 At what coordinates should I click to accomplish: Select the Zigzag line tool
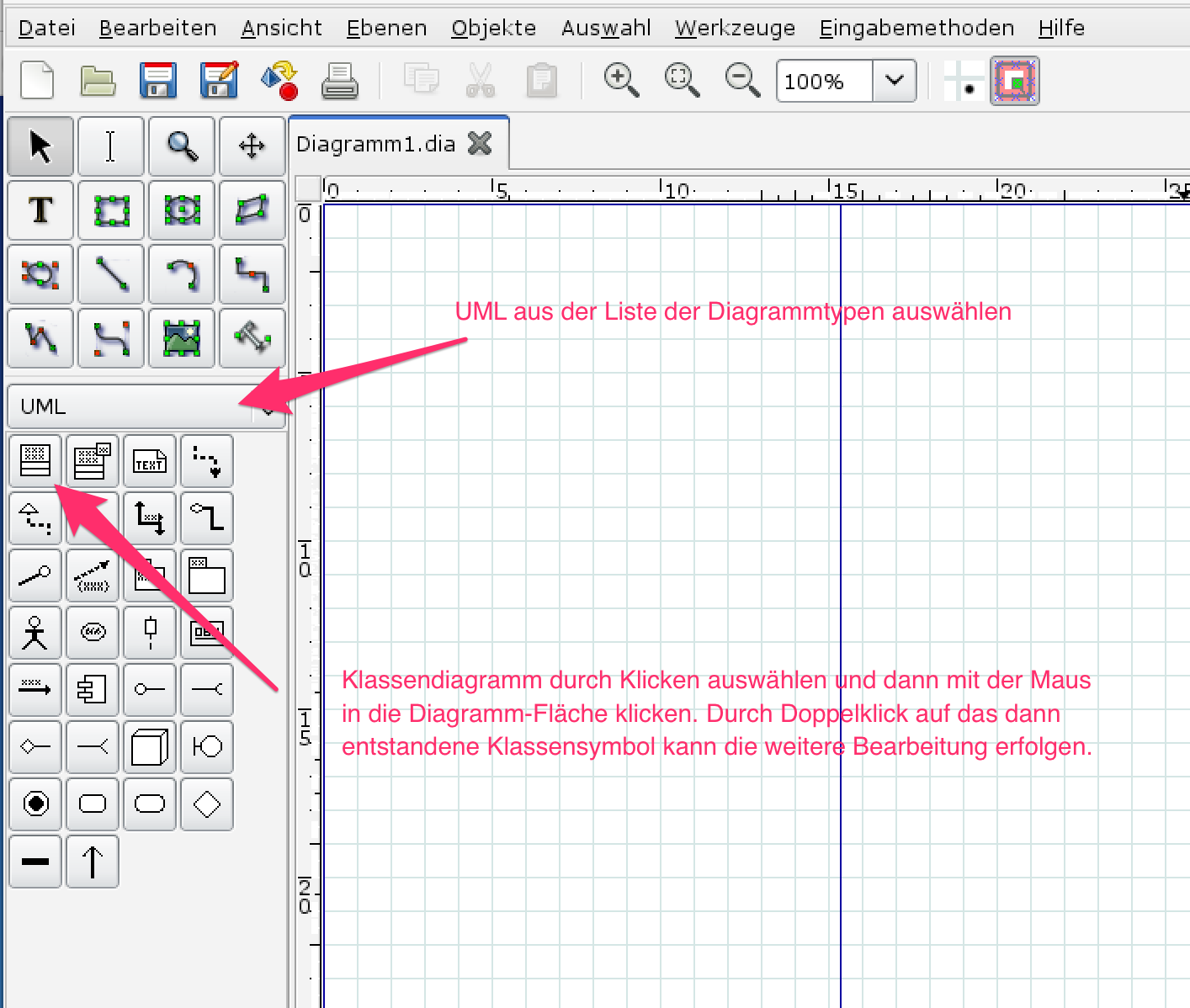(x=252, y=274)
